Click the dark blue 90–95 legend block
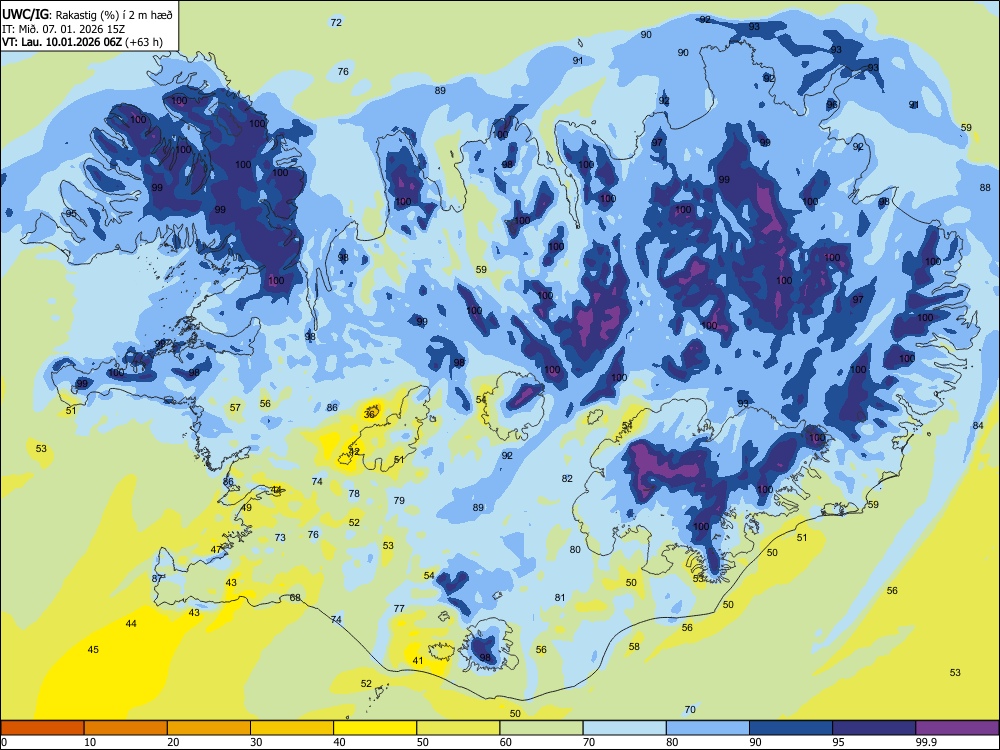The height and width of the screenshot is (750, 1000). (x=791, y=728)
